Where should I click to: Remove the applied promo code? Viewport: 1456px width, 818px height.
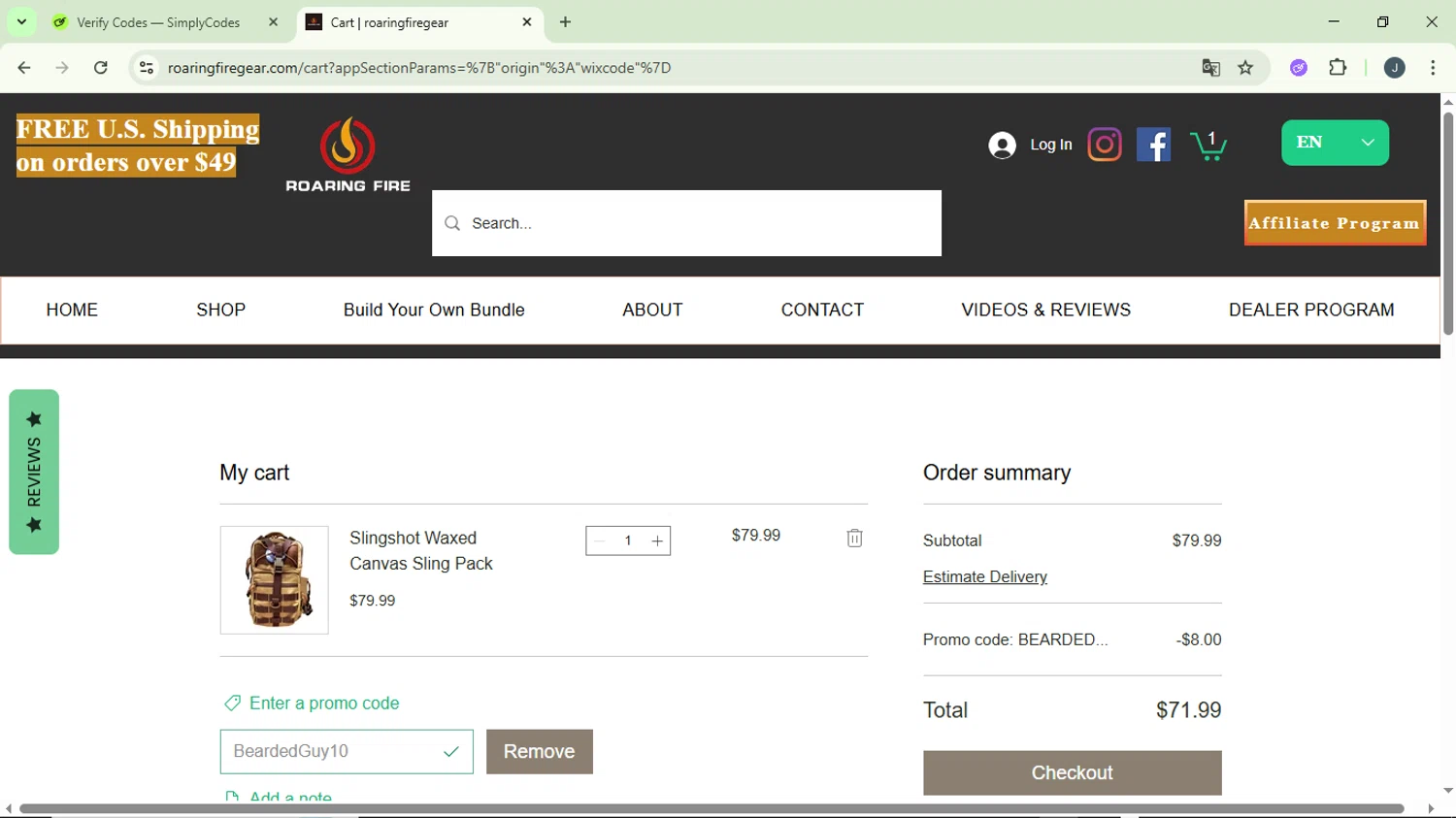(540, 752)
